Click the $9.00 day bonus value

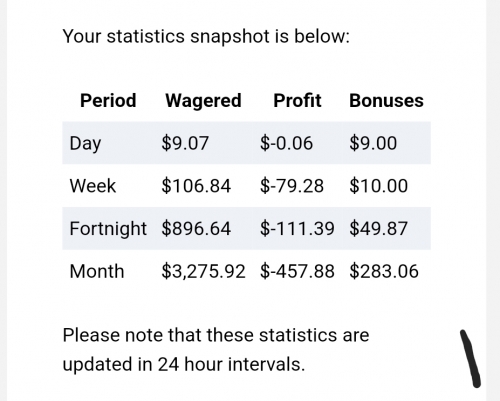(373, 143)
